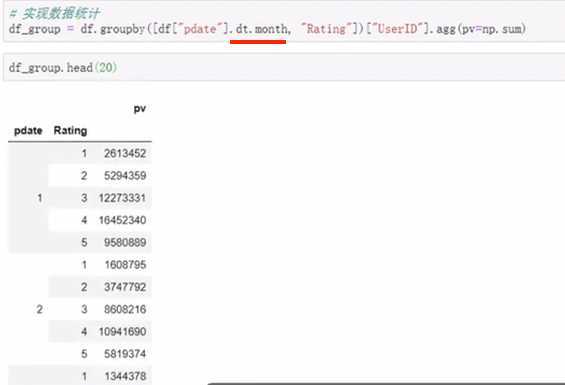Screen dimensions: 565x385
Task: Click the pdate index header
Action: 28,130
